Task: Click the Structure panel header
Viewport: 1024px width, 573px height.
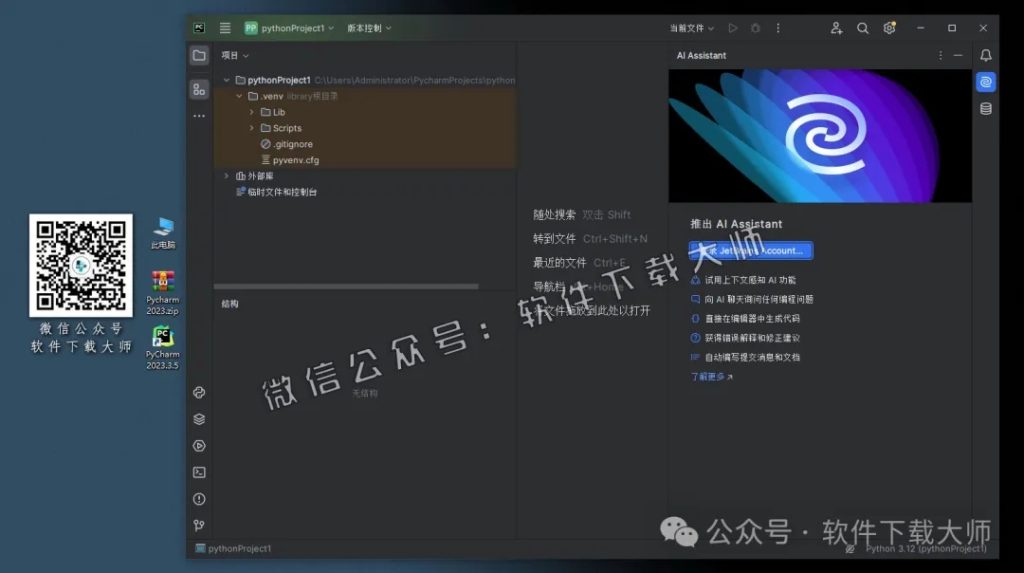Action: coord(230,304)
